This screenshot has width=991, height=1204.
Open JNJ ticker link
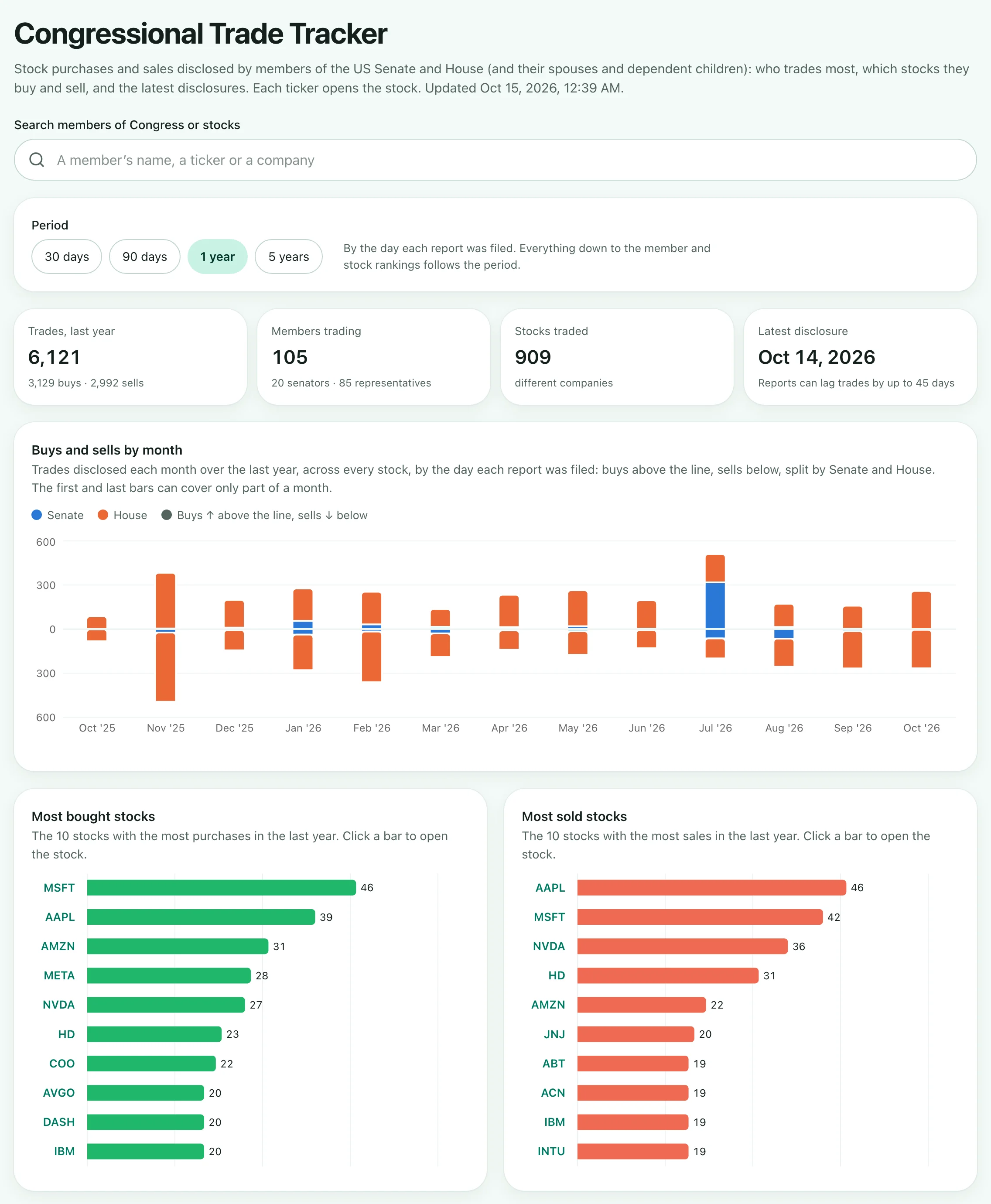pyautogui.click(x=554, y=1034)
